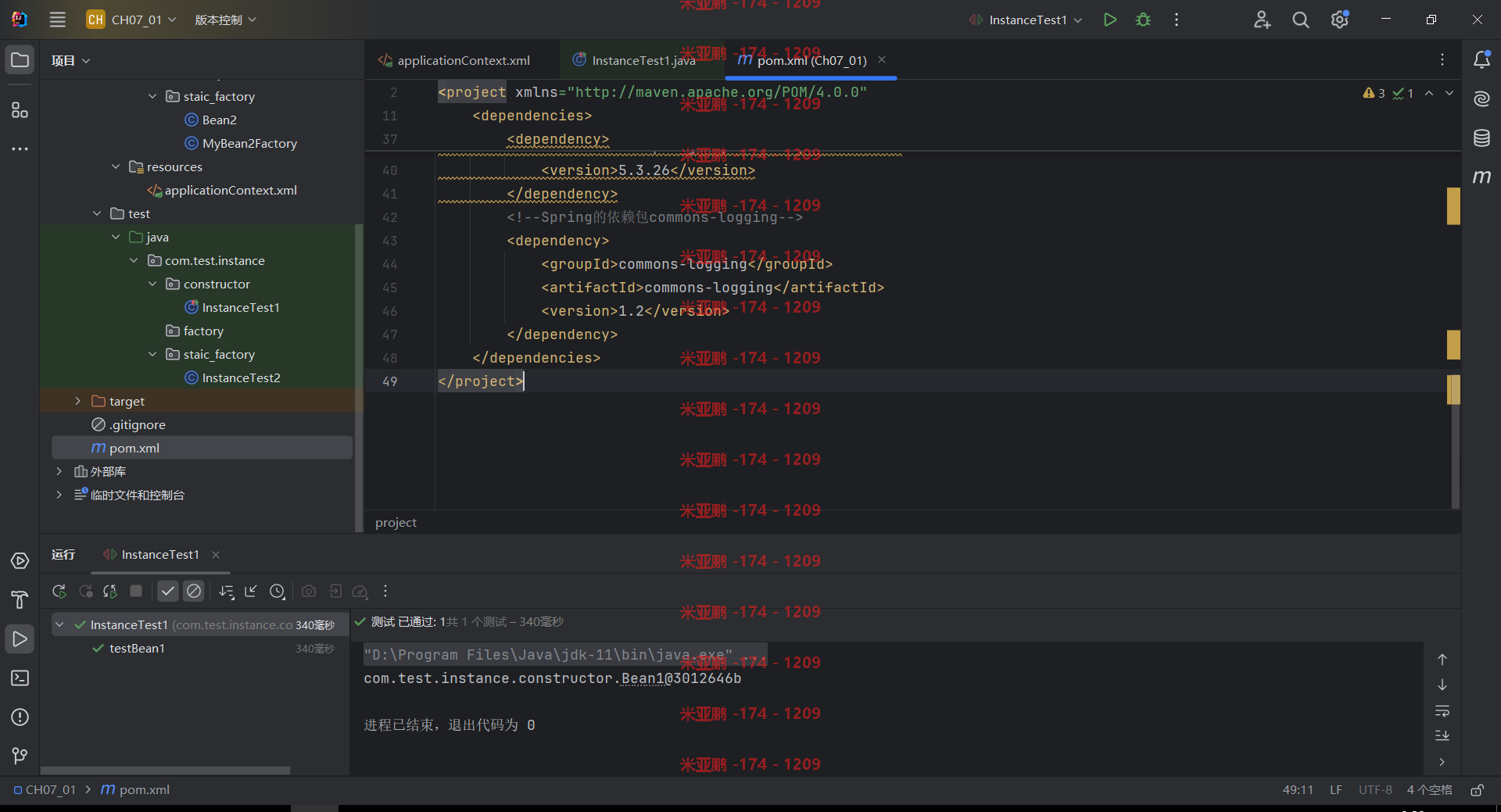Toggle scroll to end of console

point(1442,736)
